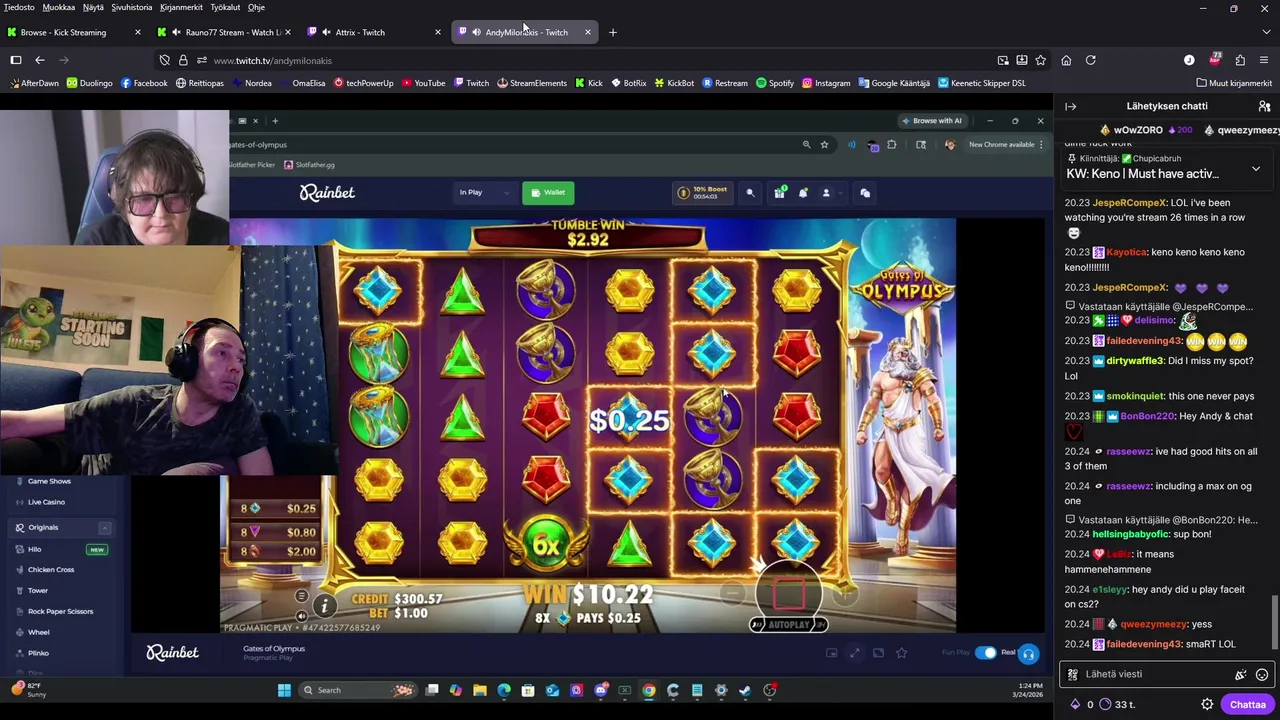Click the bits icon beside message field
The image size is (1280, 720).
pyautogui.click(x=1240, y=674)
